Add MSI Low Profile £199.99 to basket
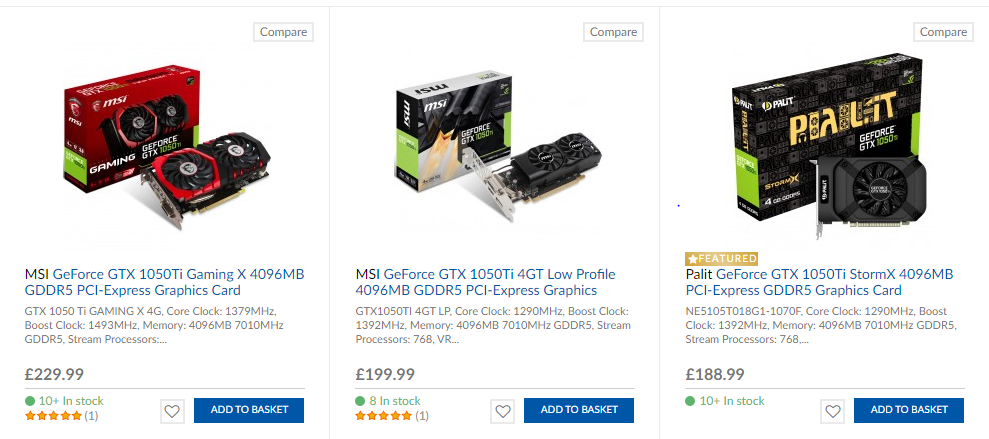989x439 pixels. (x=580, y=410)
